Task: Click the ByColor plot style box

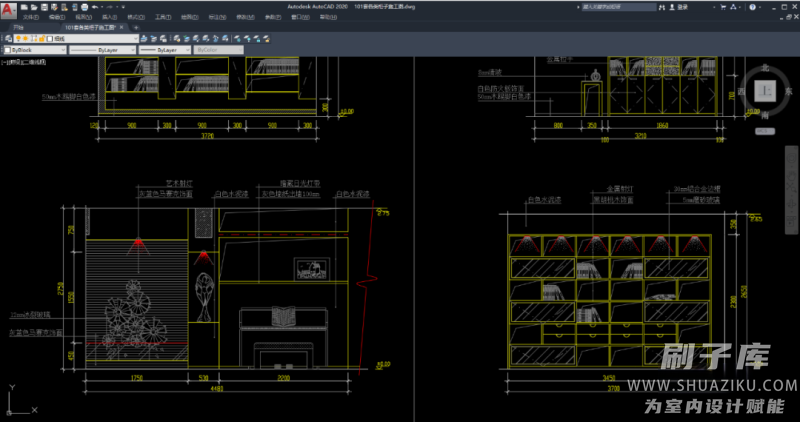Action: click(215, 49)
